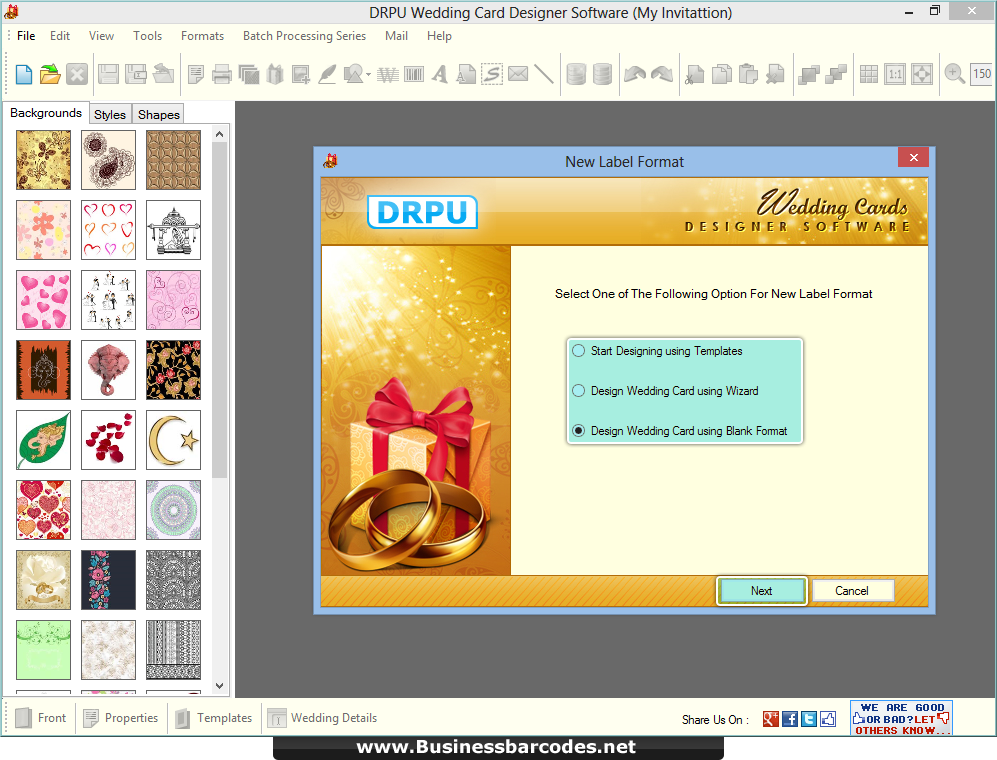The height and width of the screenshot is (760, 997).
Task: Select the pink elephant background thumbnail
Action: (x=108, y=370)
